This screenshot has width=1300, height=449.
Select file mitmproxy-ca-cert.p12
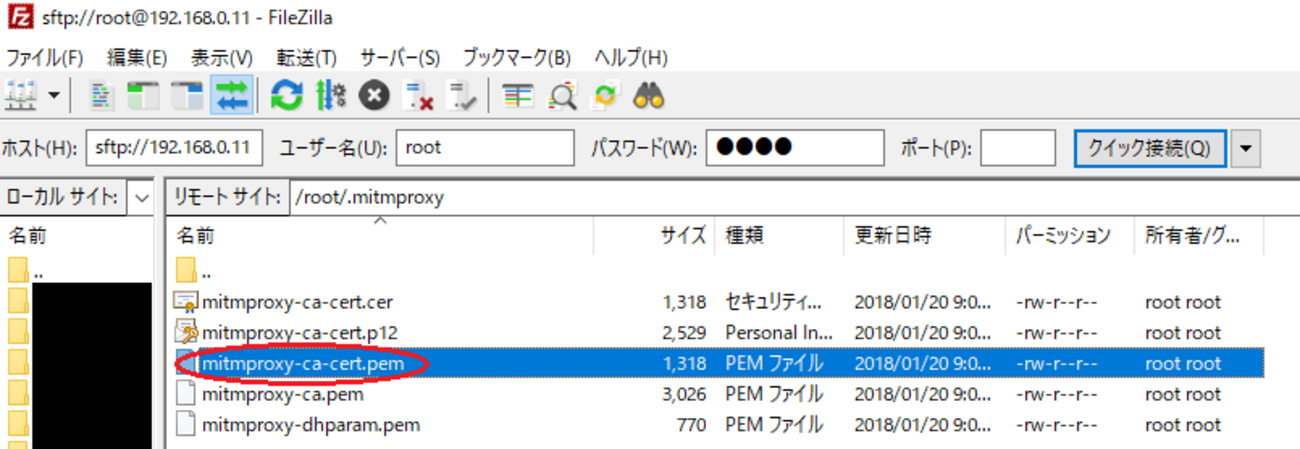coord(300,332)
